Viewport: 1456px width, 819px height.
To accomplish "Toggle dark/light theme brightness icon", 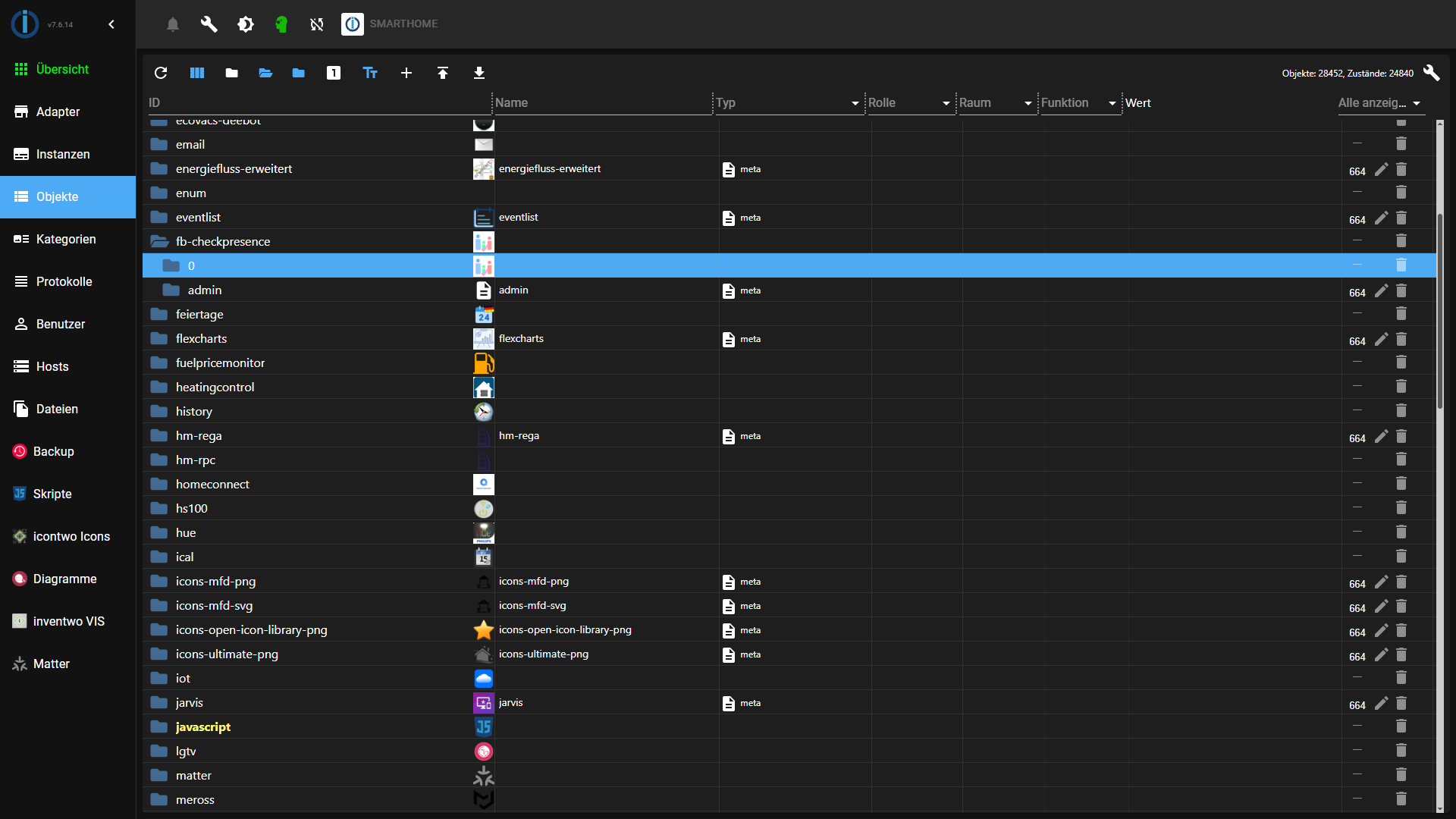I will pos(246,24).
